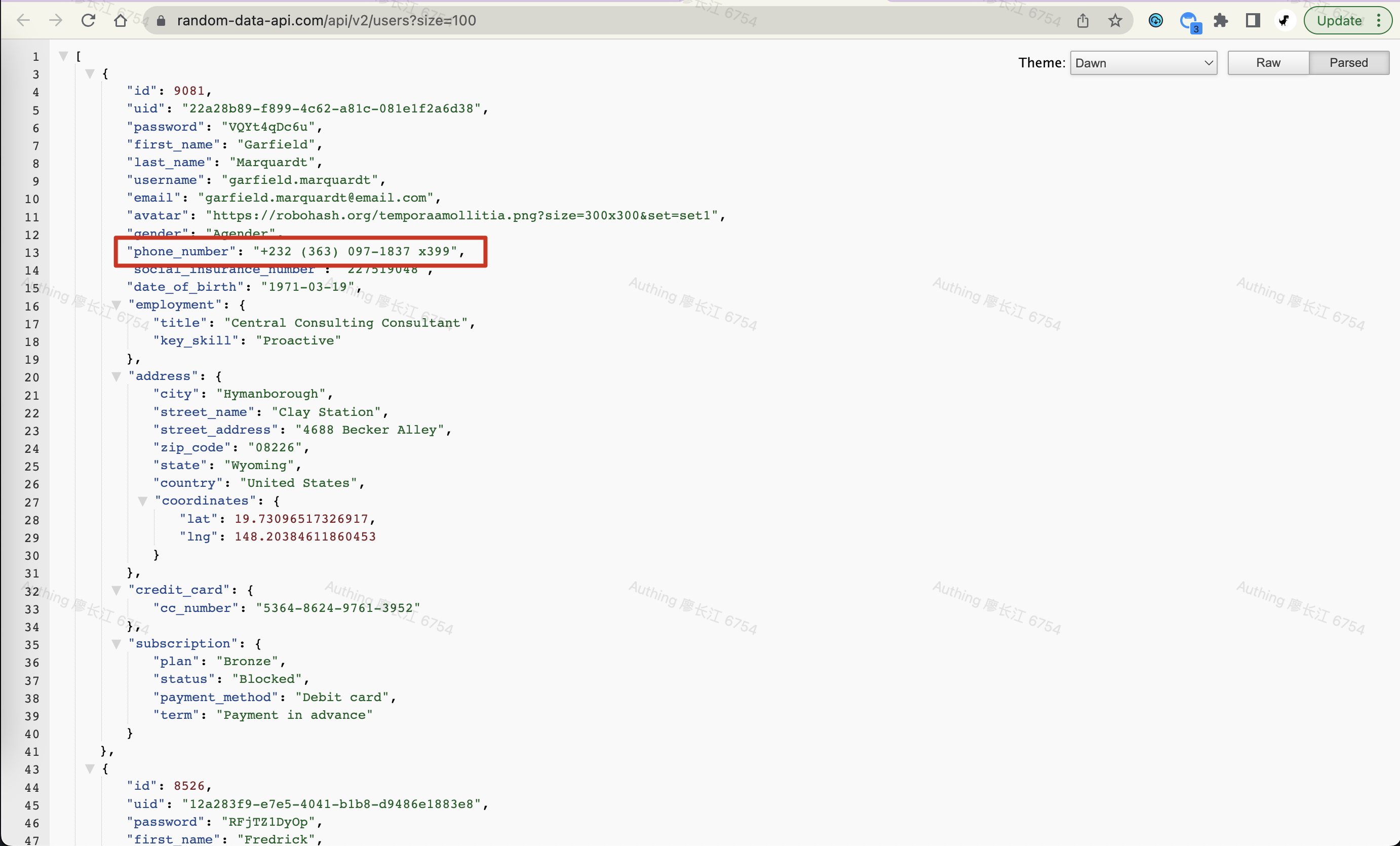The width and height of the screenshot is (1400, 846).
Task: Collapse the "employment" object
Action: (116, 305)
